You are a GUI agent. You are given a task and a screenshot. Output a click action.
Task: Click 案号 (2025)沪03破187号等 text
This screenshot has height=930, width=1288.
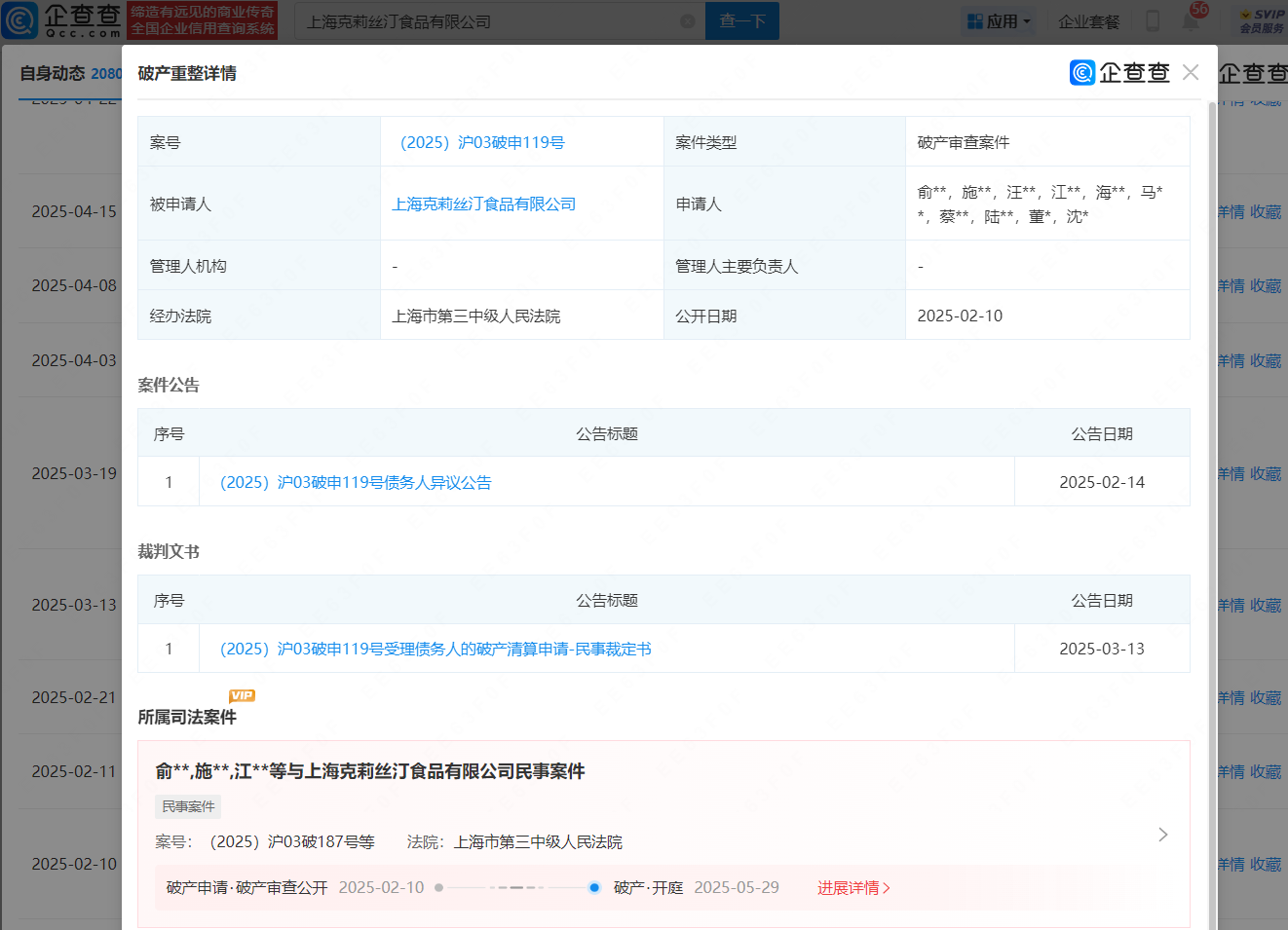click(x=265, y=841)
